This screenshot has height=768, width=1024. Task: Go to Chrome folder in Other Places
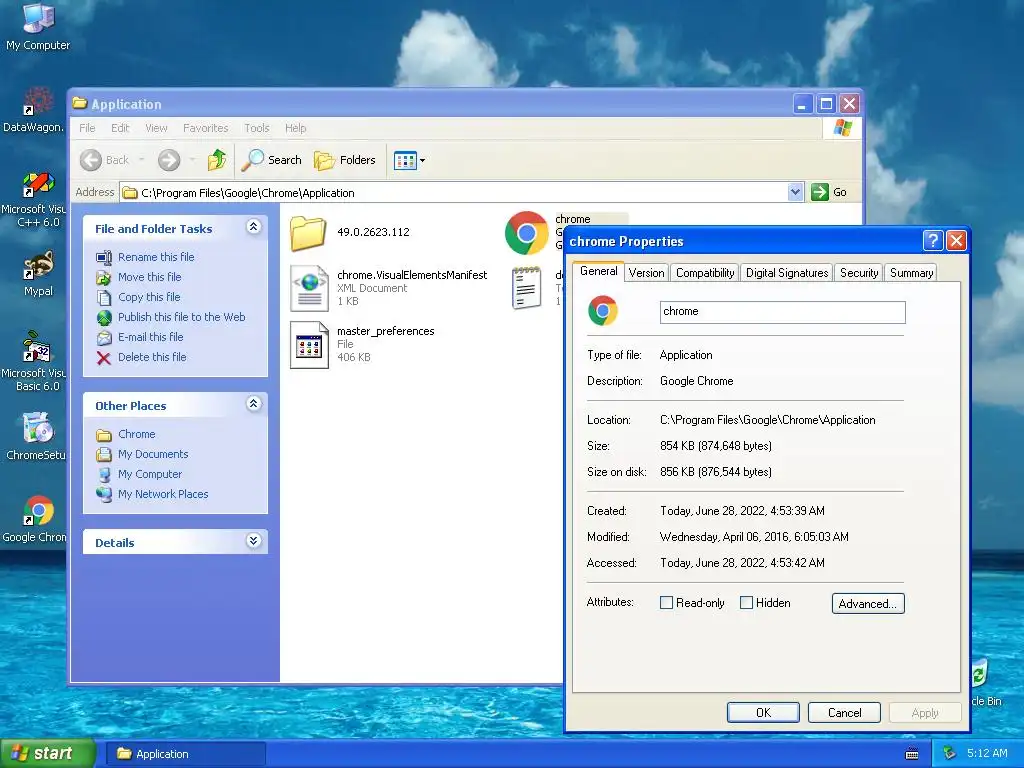[136, 434]
